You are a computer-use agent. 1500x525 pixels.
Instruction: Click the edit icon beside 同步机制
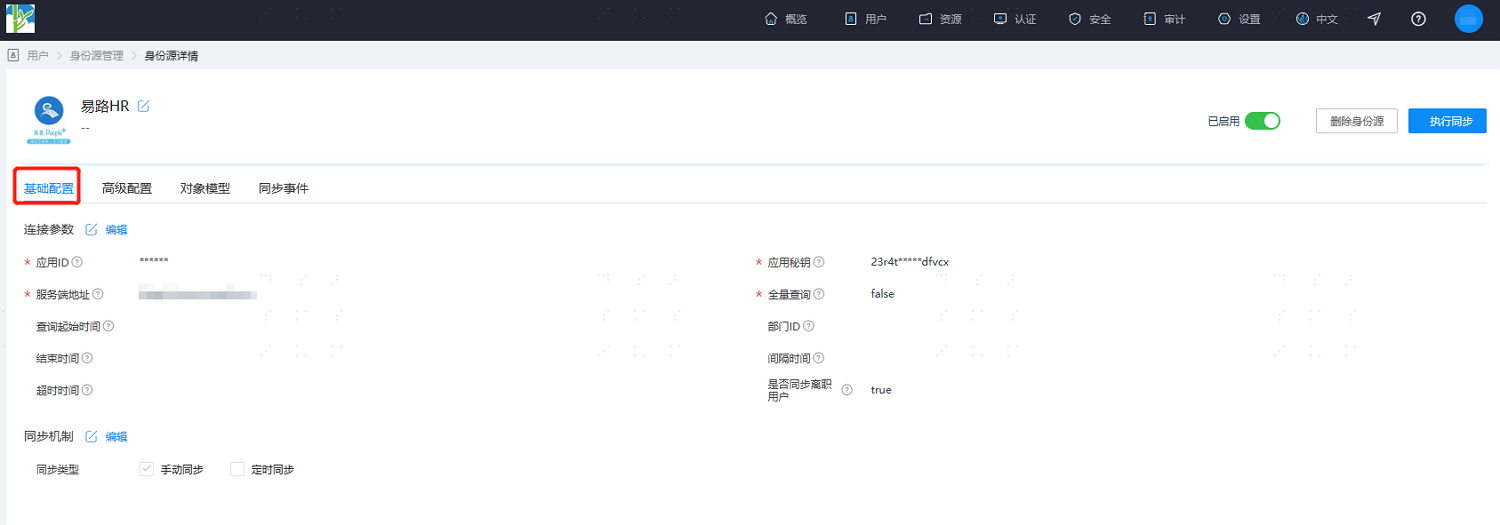click(x=91, y=437)
